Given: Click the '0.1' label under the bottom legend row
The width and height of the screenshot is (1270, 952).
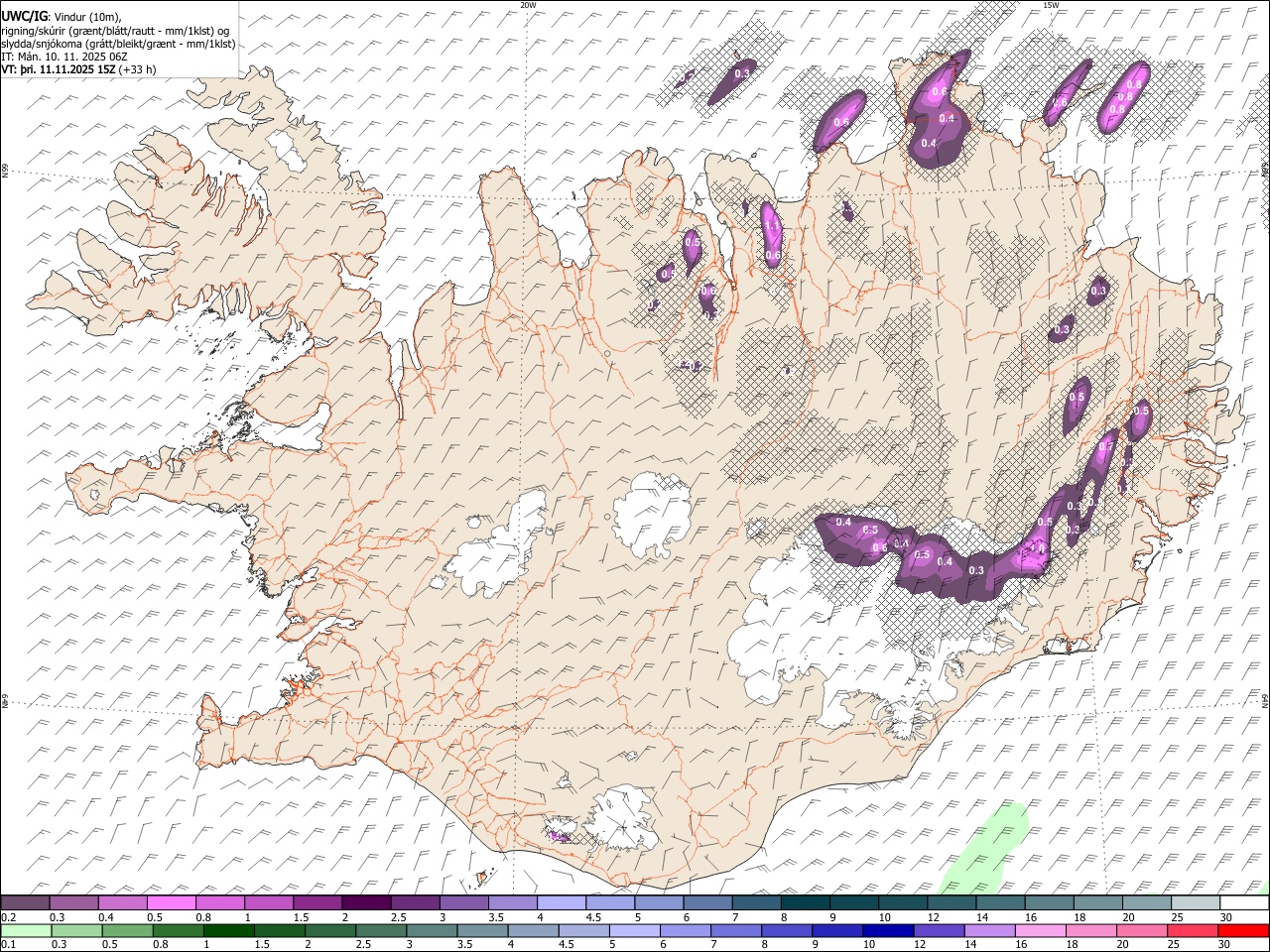Looking at the screenshot, I should click(x=8, y=944).
